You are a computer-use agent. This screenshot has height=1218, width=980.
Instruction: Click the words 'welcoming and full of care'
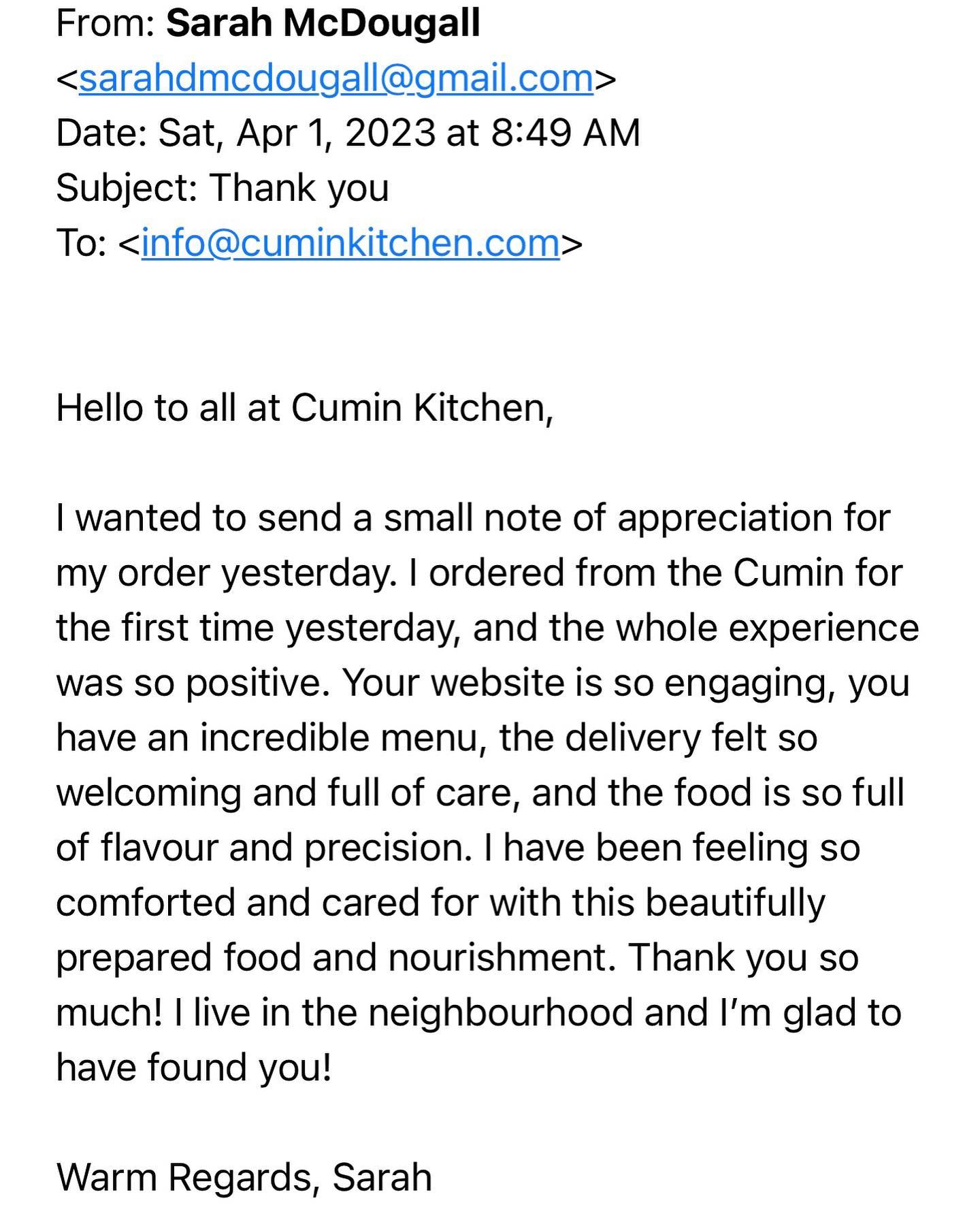(x=284, y=793)
